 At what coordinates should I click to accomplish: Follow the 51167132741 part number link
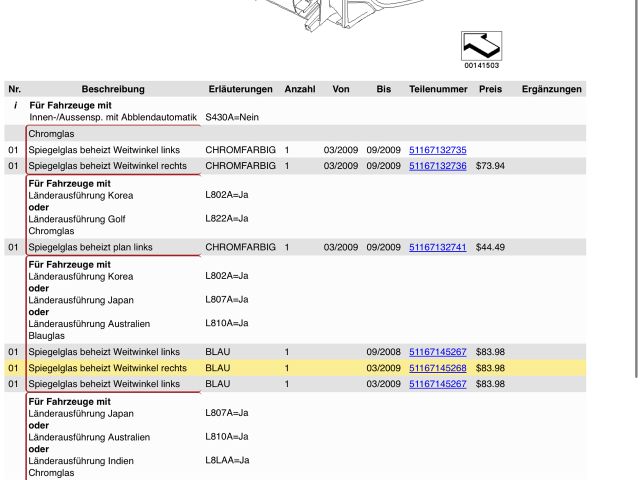437,247
